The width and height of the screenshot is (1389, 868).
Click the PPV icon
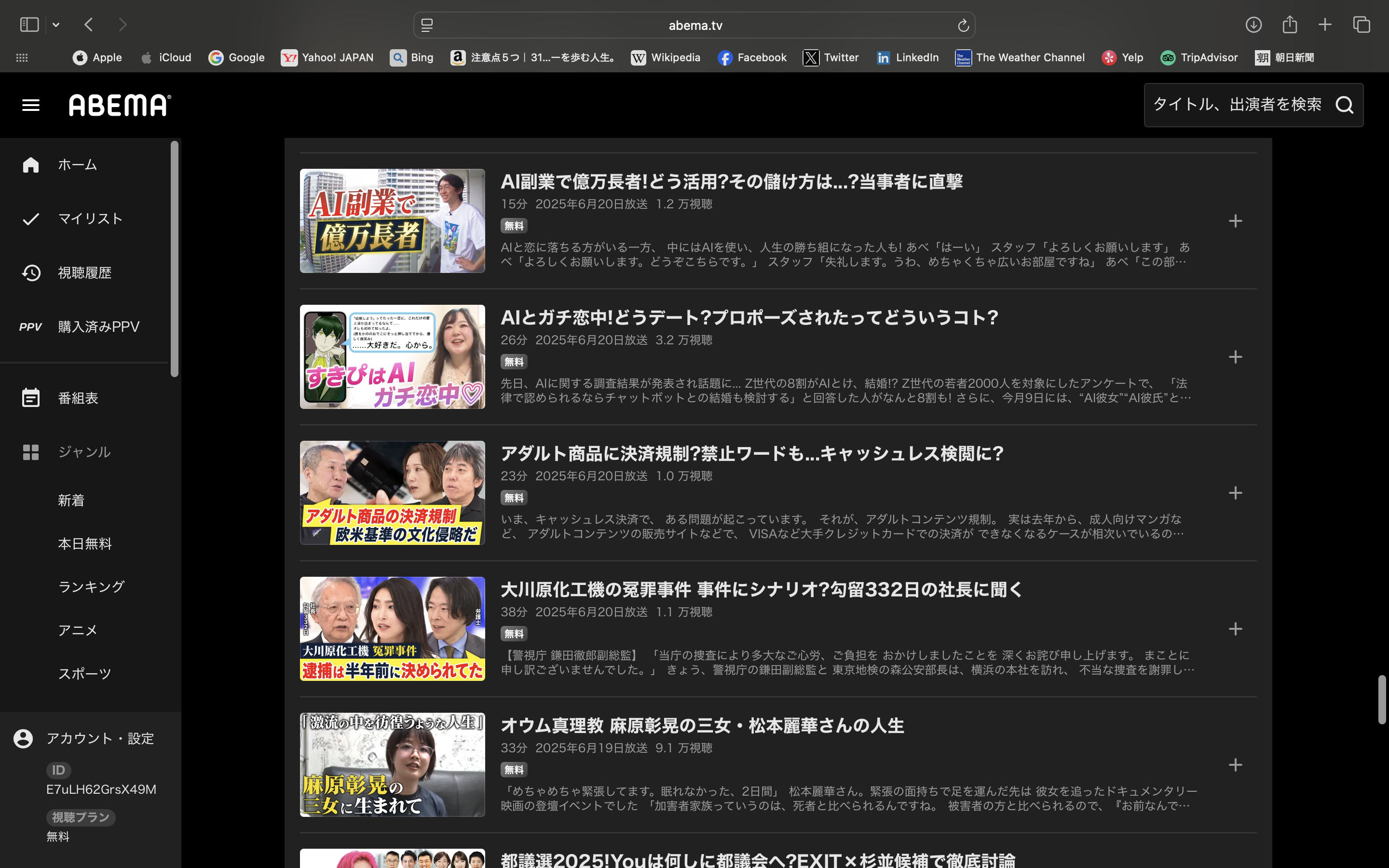[x=30, y=326]
